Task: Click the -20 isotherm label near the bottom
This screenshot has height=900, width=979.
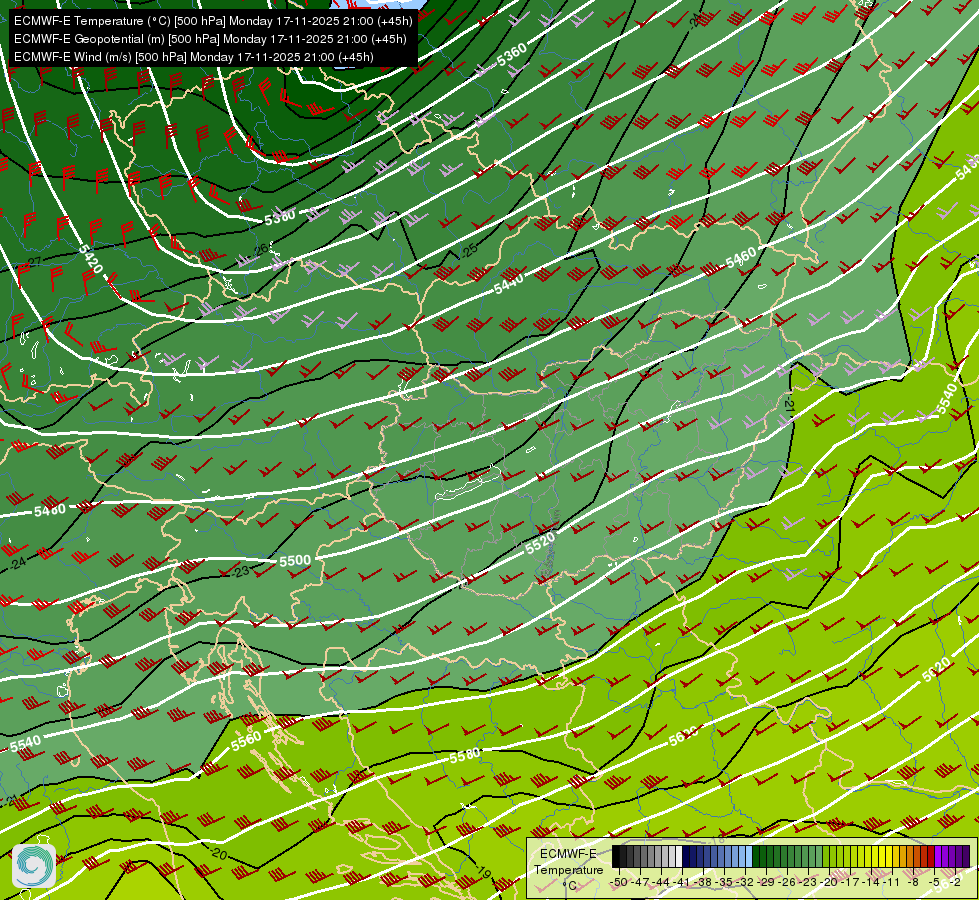Action: (x=218, y=853)
